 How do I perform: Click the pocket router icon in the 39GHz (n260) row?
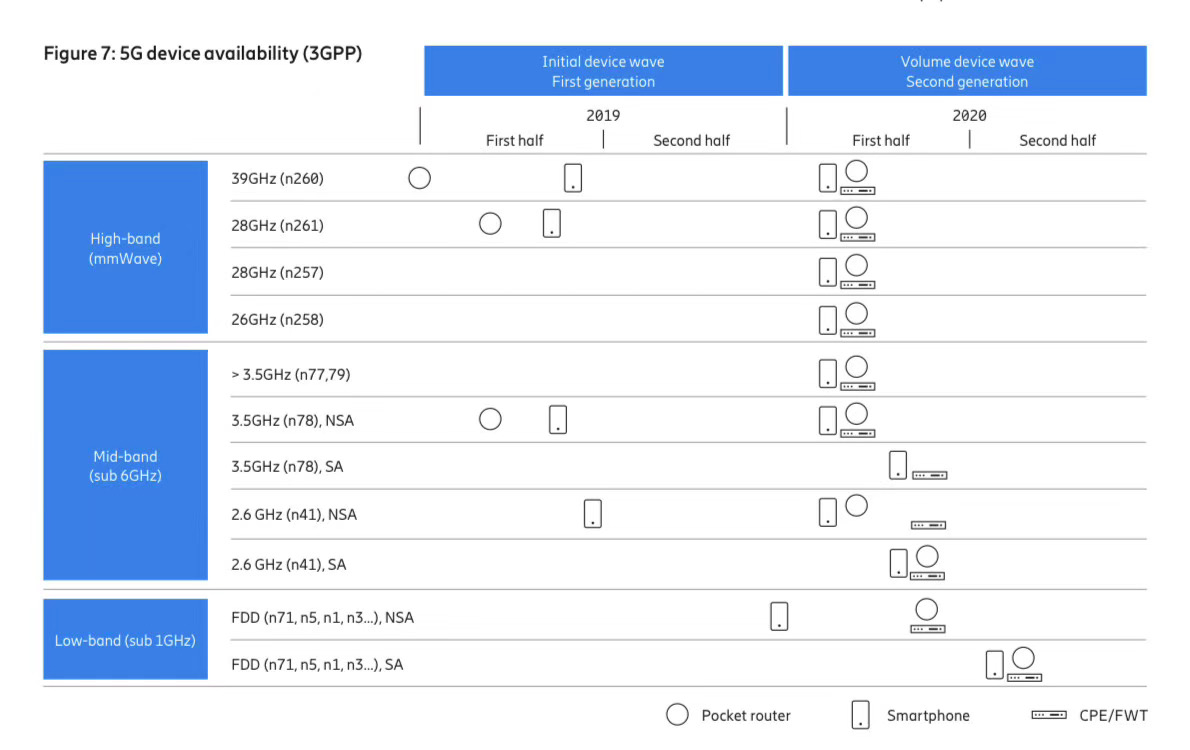[420, 178]
